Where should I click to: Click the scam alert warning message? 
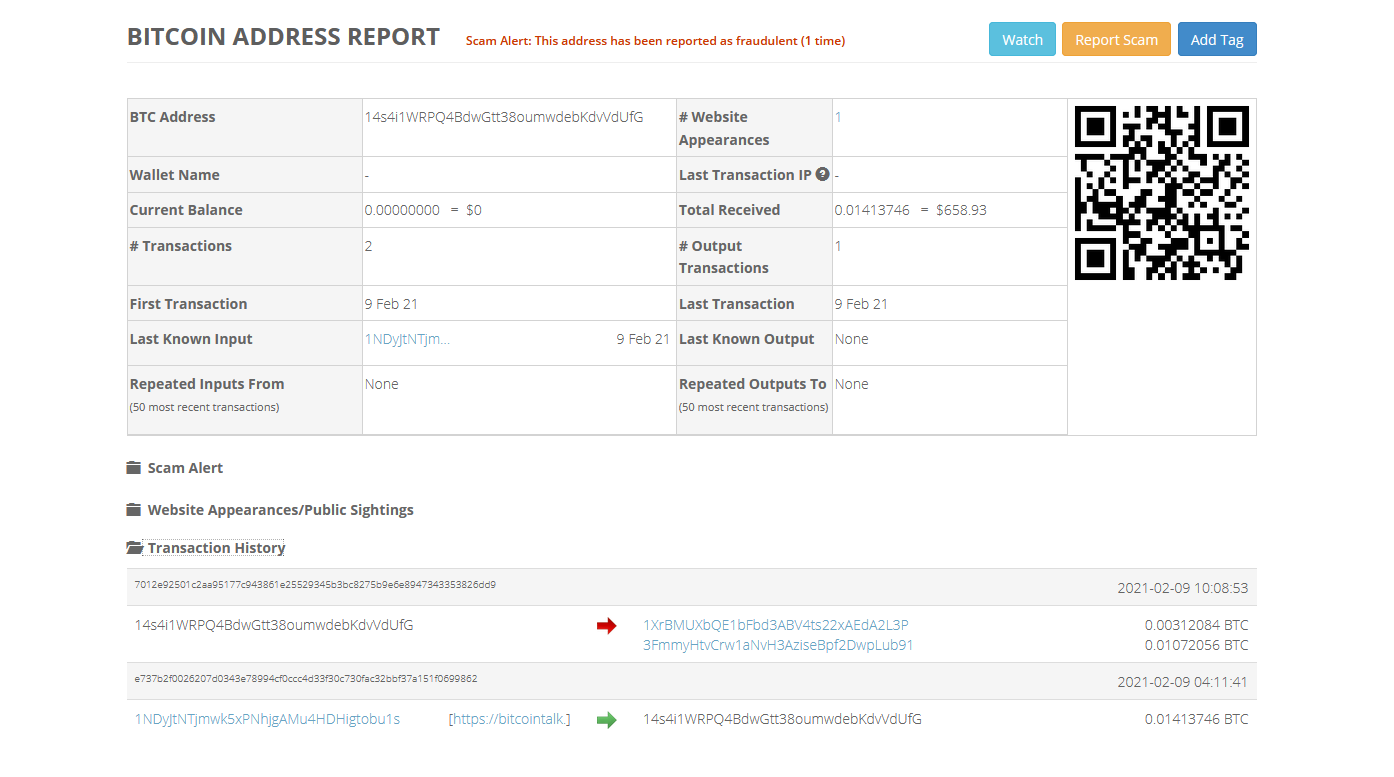655,41
